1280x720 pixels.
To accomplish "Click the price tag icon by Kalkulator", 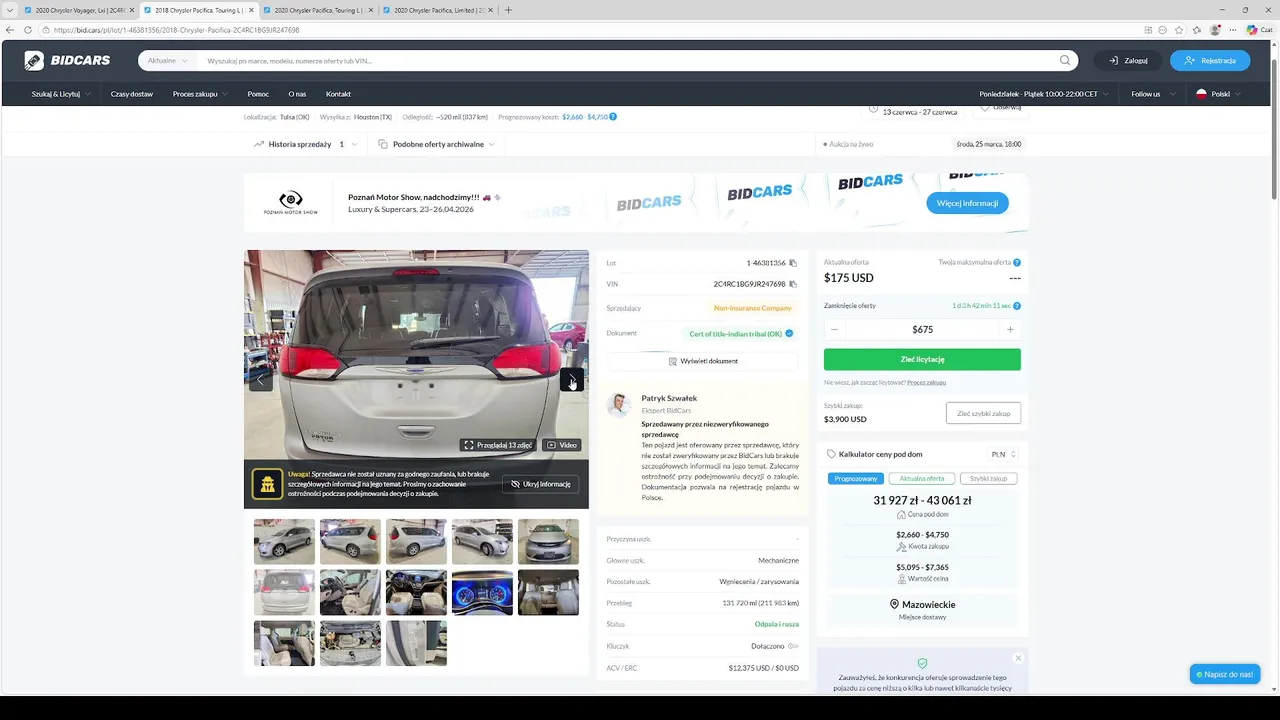I will (831, 454).
